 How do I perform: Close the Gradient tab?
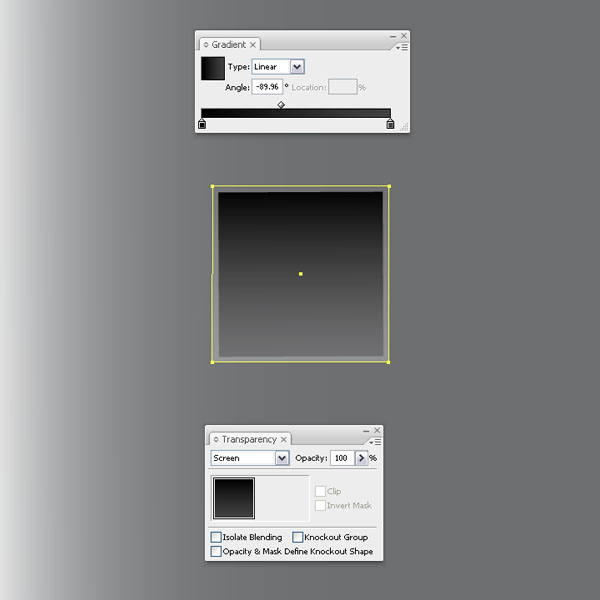click(x=253, y=45)
